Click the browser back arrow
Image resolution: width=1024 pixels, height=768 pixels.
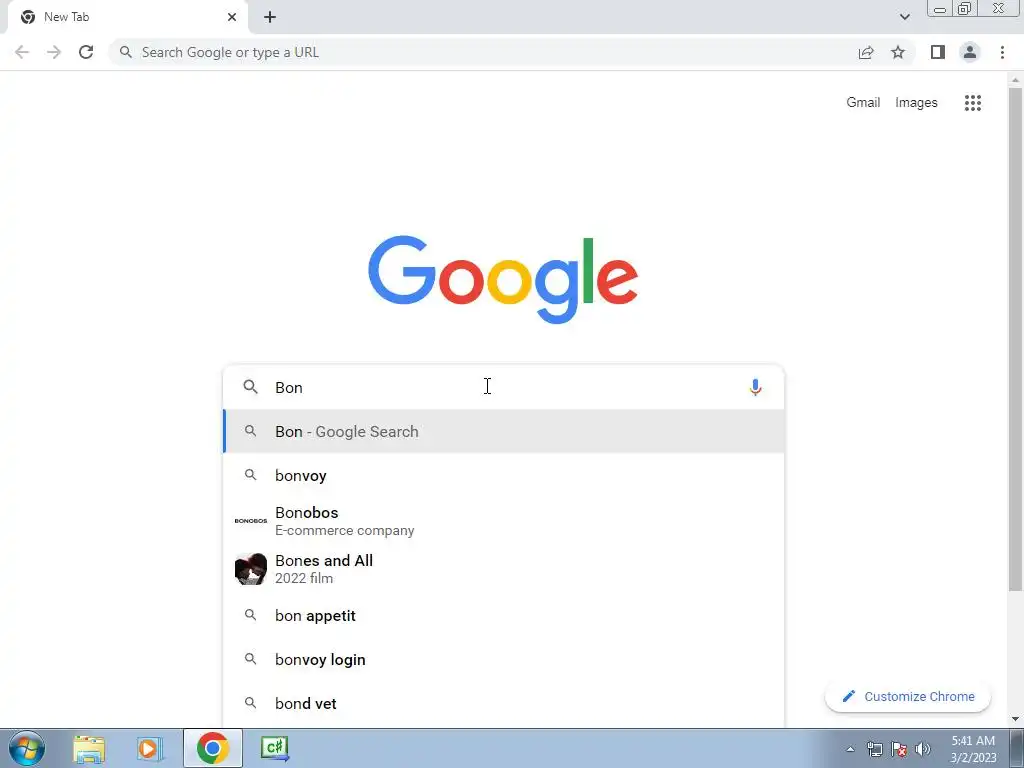click(x=22, y=52)
